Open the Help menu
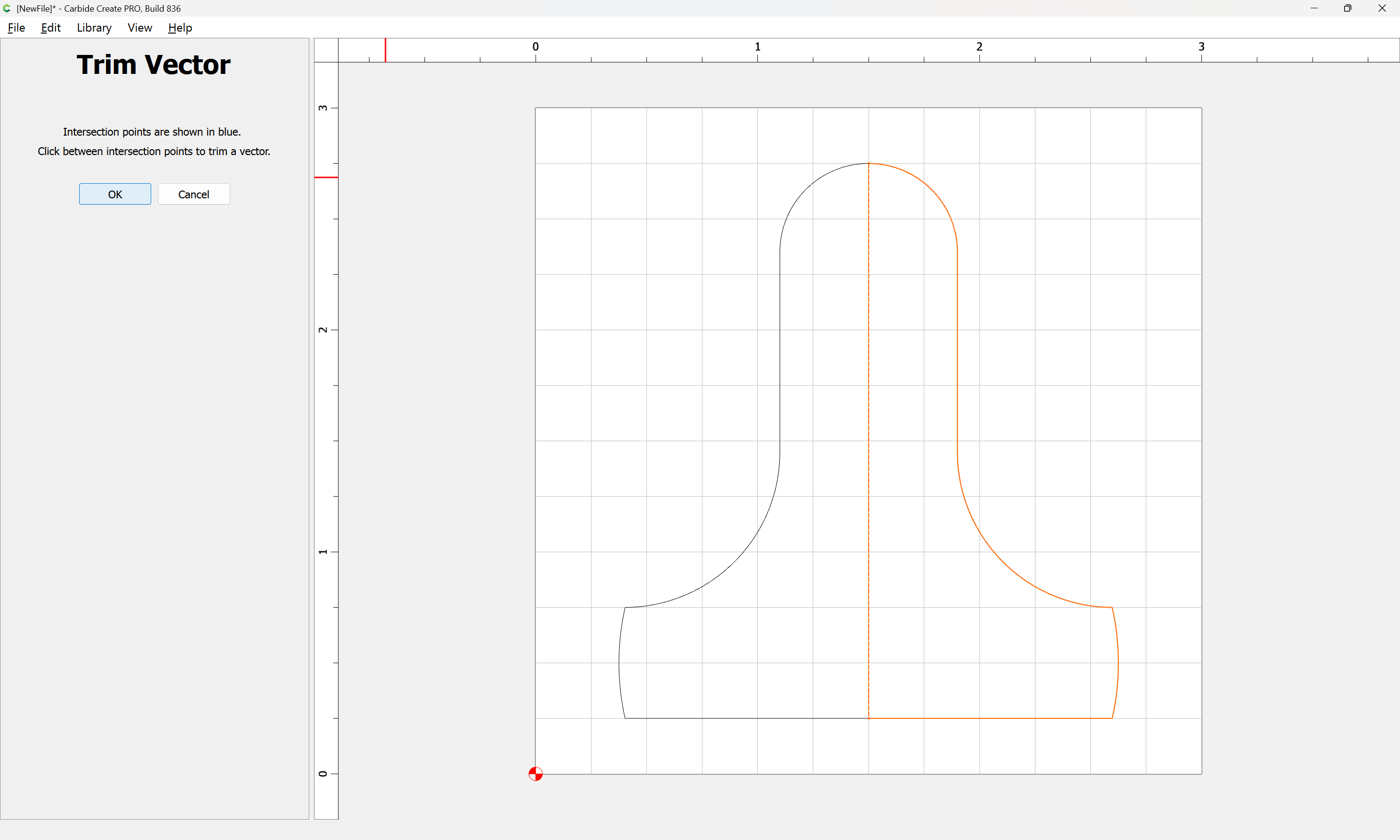 pyautogui.click(x=180, y=28)
